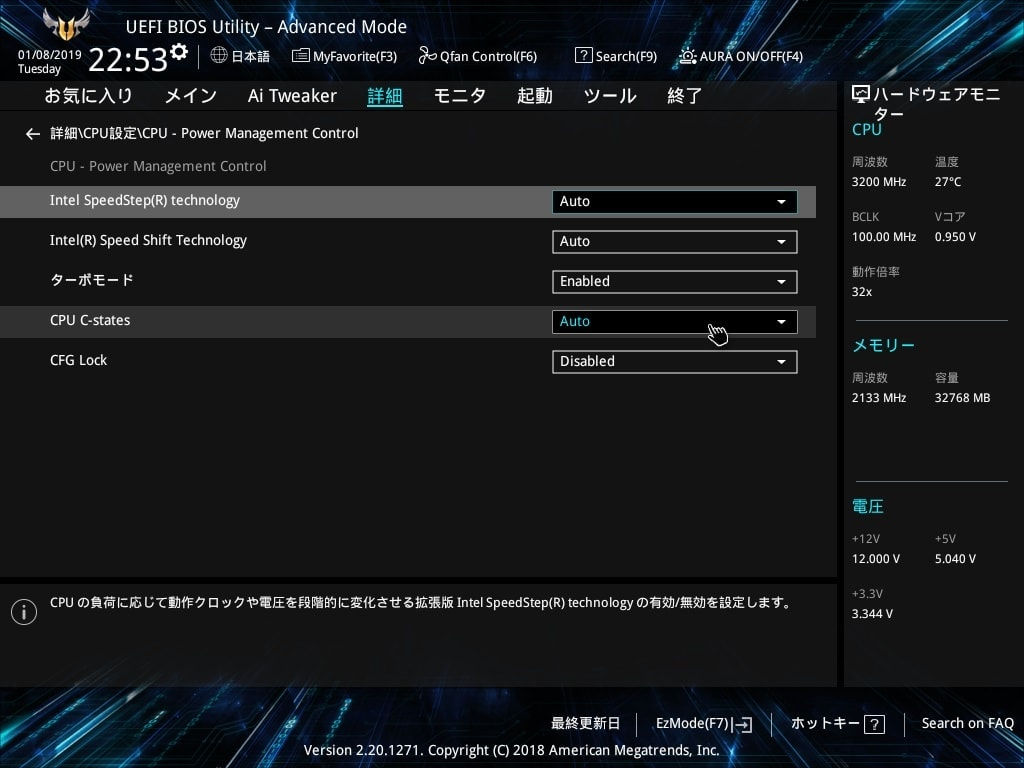Viewport: 1024px width, 768px height.
Task: Select the 詳細 tab
Action: (x=385, y=96)
